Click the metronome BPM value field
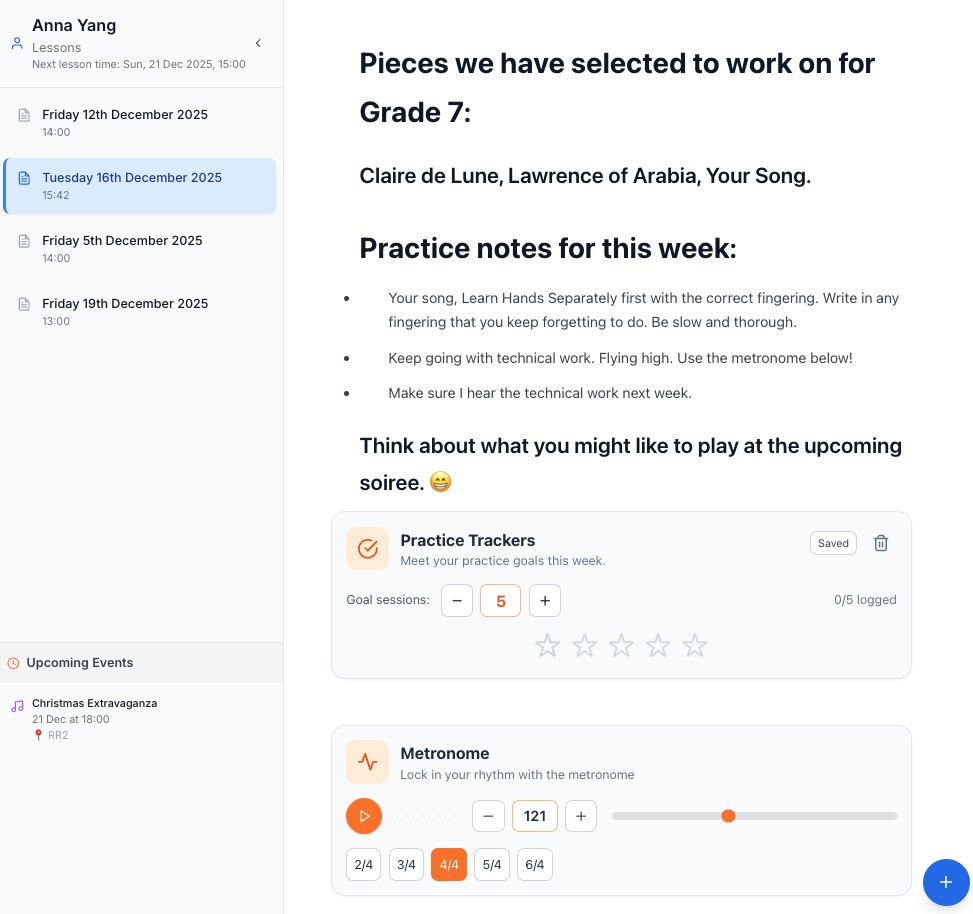This screenshot has height=914, width=973. (535, 816)
